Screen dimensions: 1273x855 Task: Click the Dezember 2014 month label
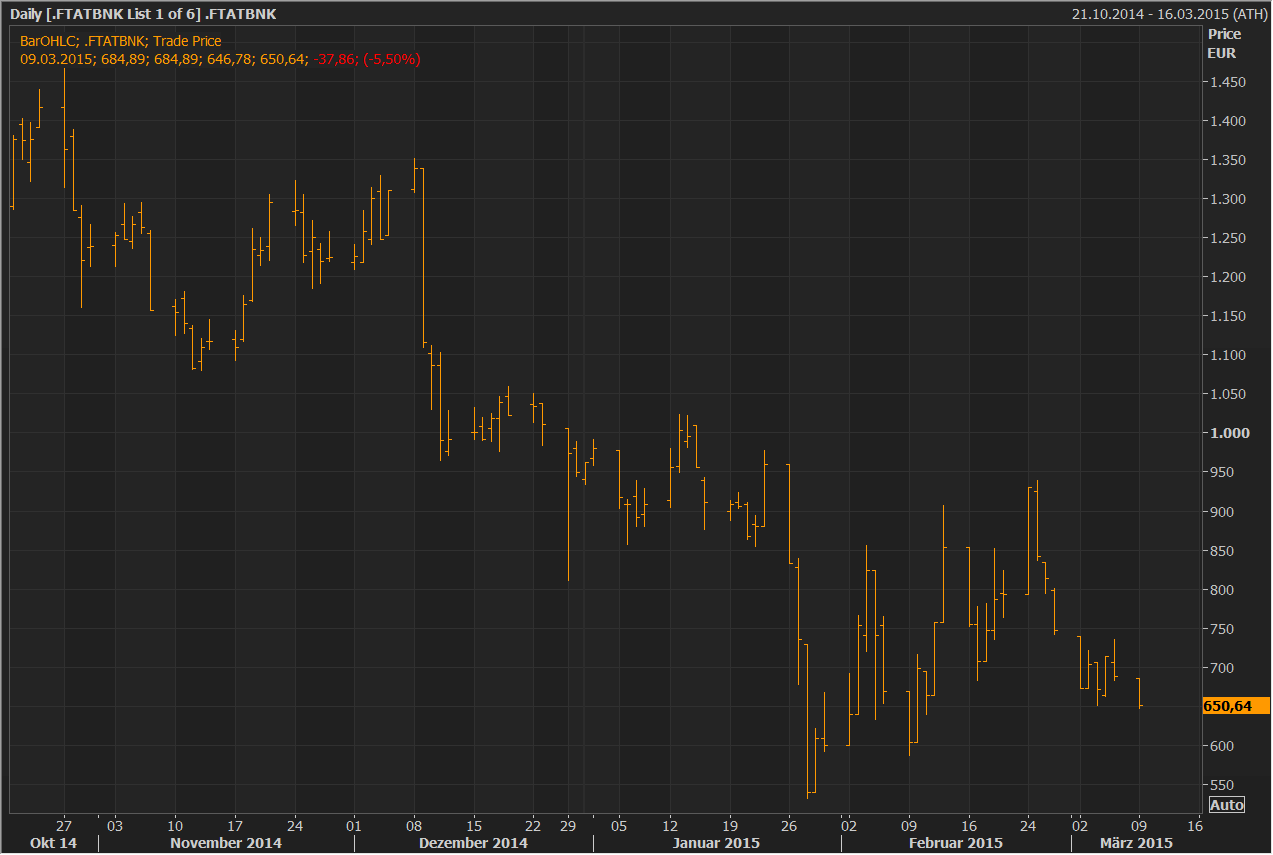[474, 843]
